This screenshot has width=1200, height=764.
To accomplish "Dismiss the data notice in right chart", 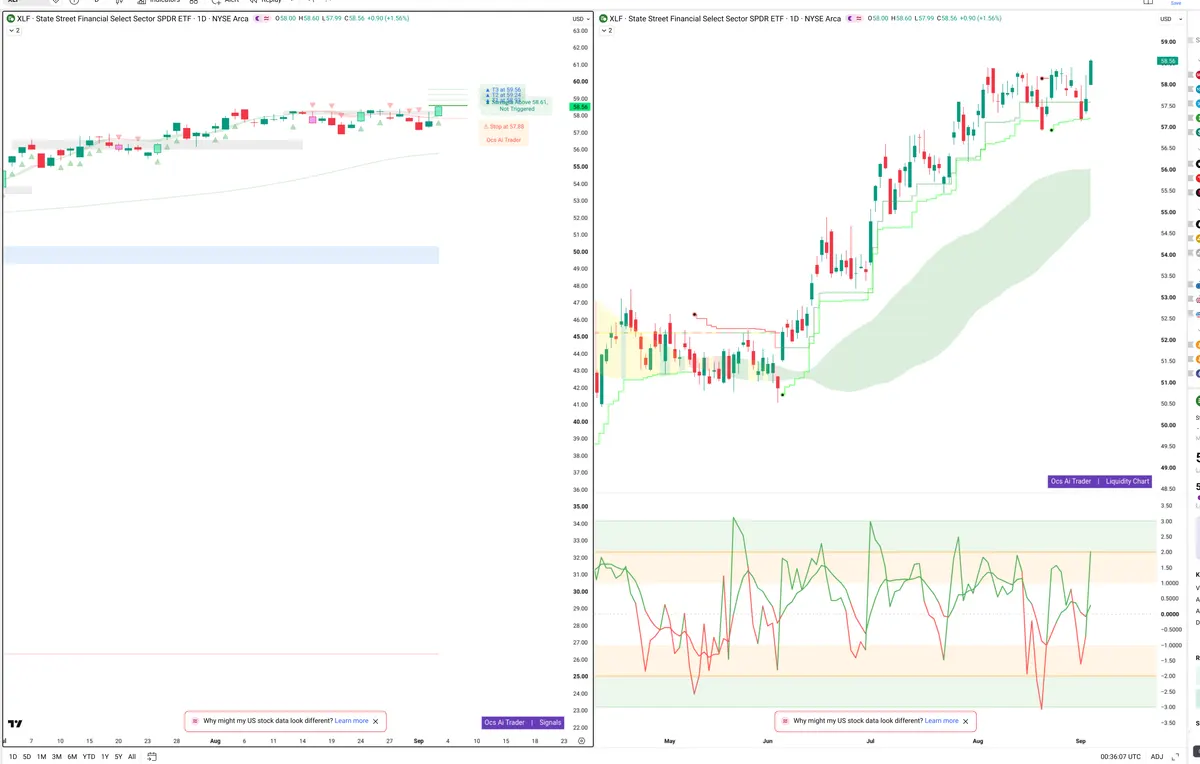I will tap(966, 721).
